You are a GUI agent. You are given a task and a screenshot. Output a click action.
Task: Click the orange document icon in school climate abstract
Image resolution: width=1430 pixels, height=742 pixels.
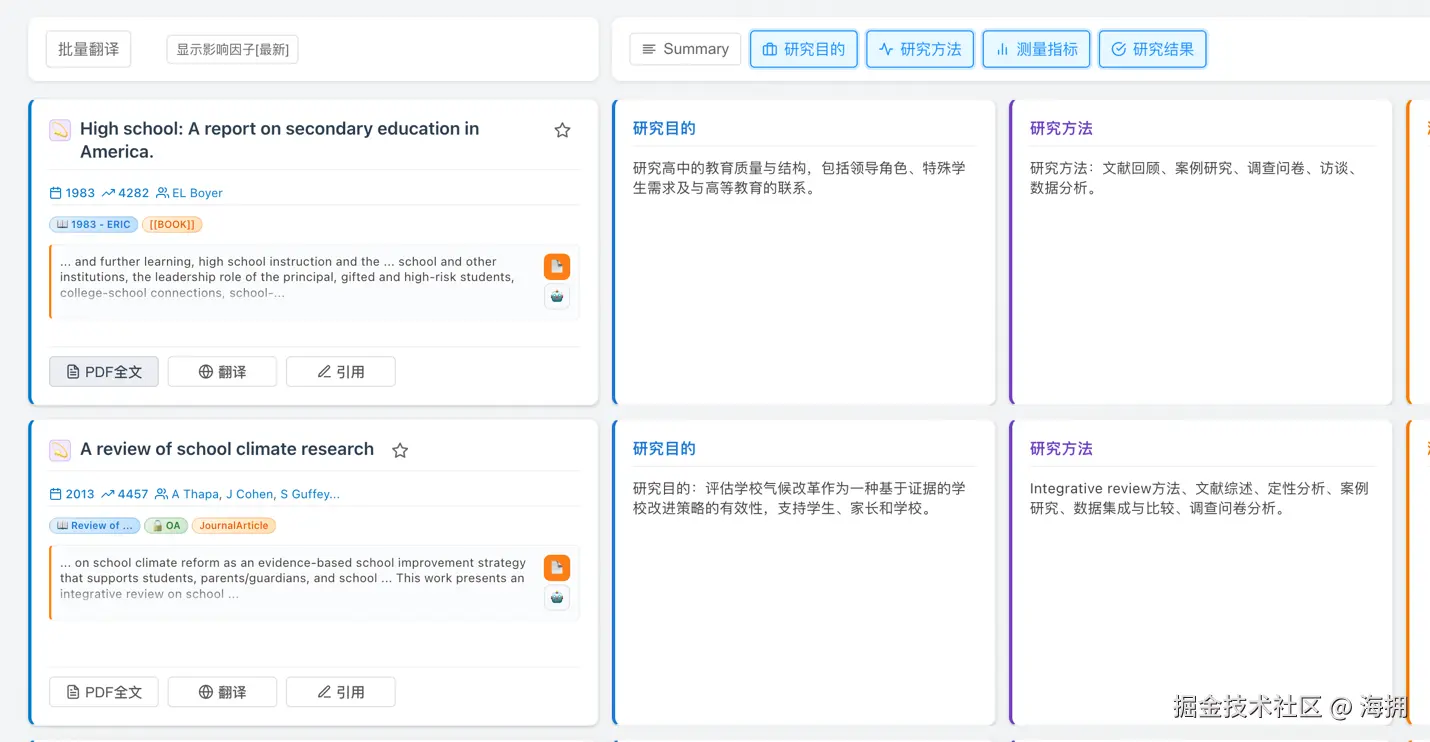coord(557,568)
